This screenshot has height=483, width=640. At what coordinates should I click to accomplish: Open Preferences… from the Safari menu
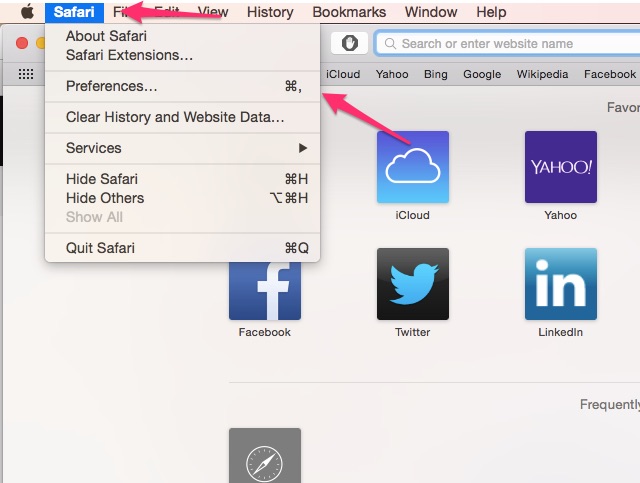tap(182, 86)
